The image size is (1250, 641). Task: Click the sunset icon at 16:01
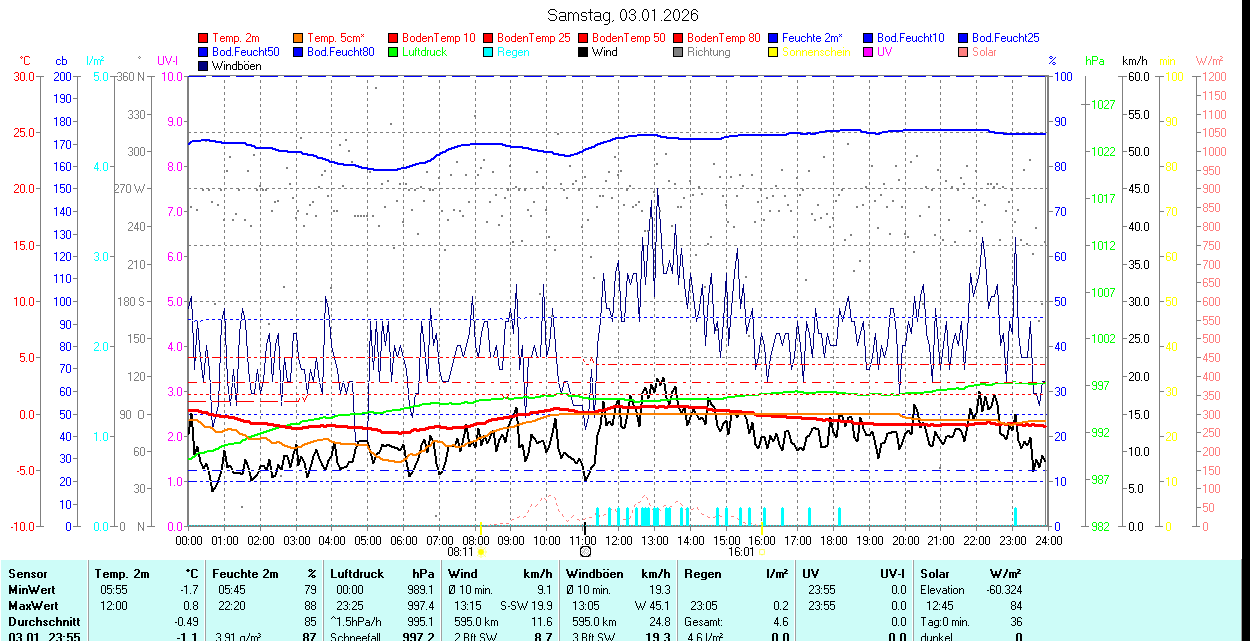tap(762, 551)
